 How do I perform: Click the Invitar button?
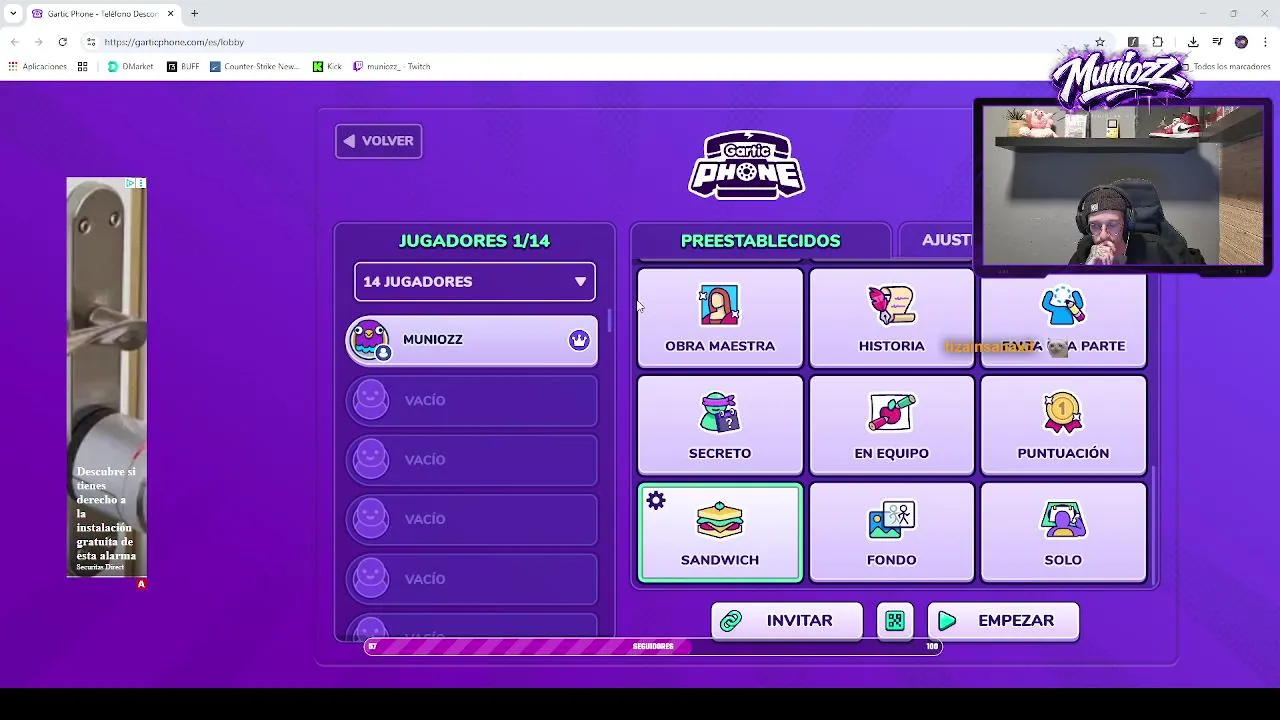pos(787,621)
